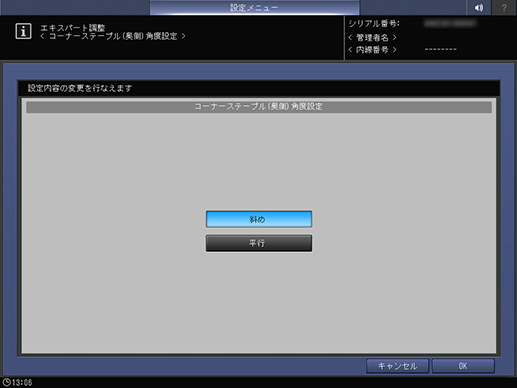Click the 管理者名 label
517x388 pixels.
tap(372, 37)
